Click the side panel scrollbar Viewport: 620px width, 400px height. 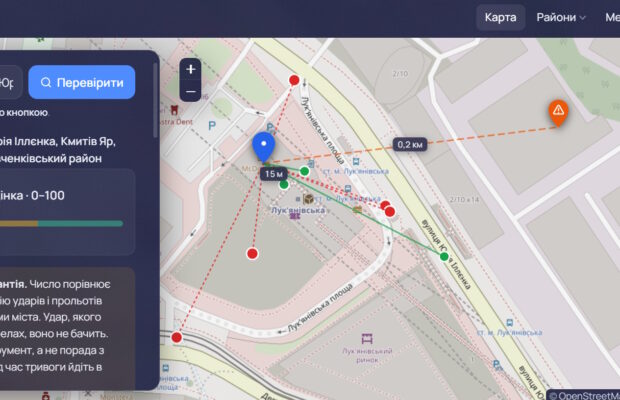pyautogui.click(x=155, y=100)
